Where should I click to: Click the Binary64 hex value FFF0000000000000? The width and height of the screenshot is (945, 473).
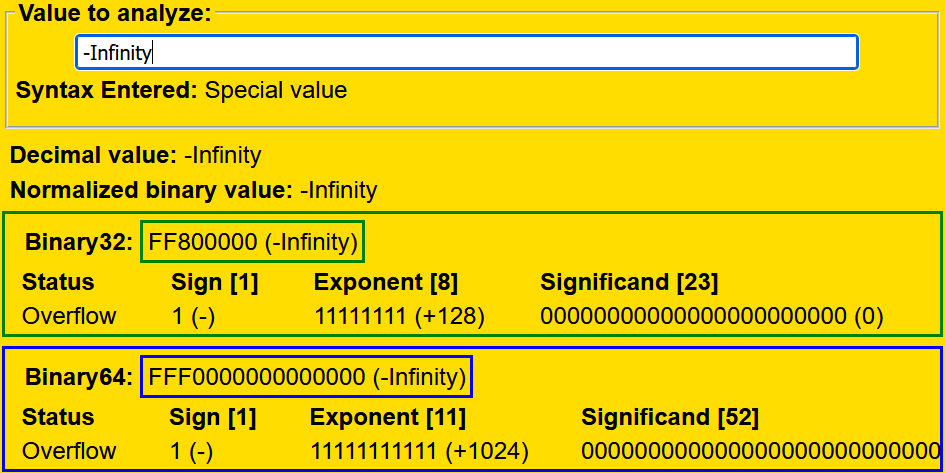tap(307, 377)
